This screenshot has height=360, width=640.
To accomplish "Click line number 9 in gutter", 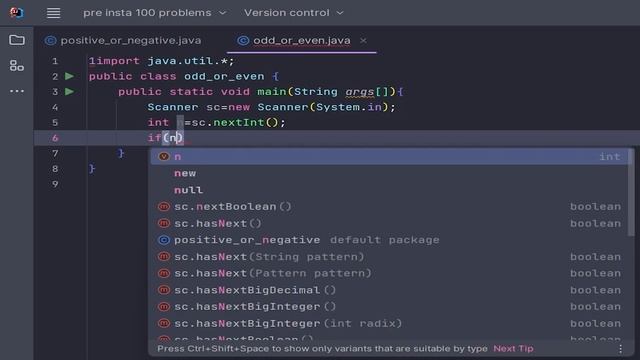I will click(55, 184).
